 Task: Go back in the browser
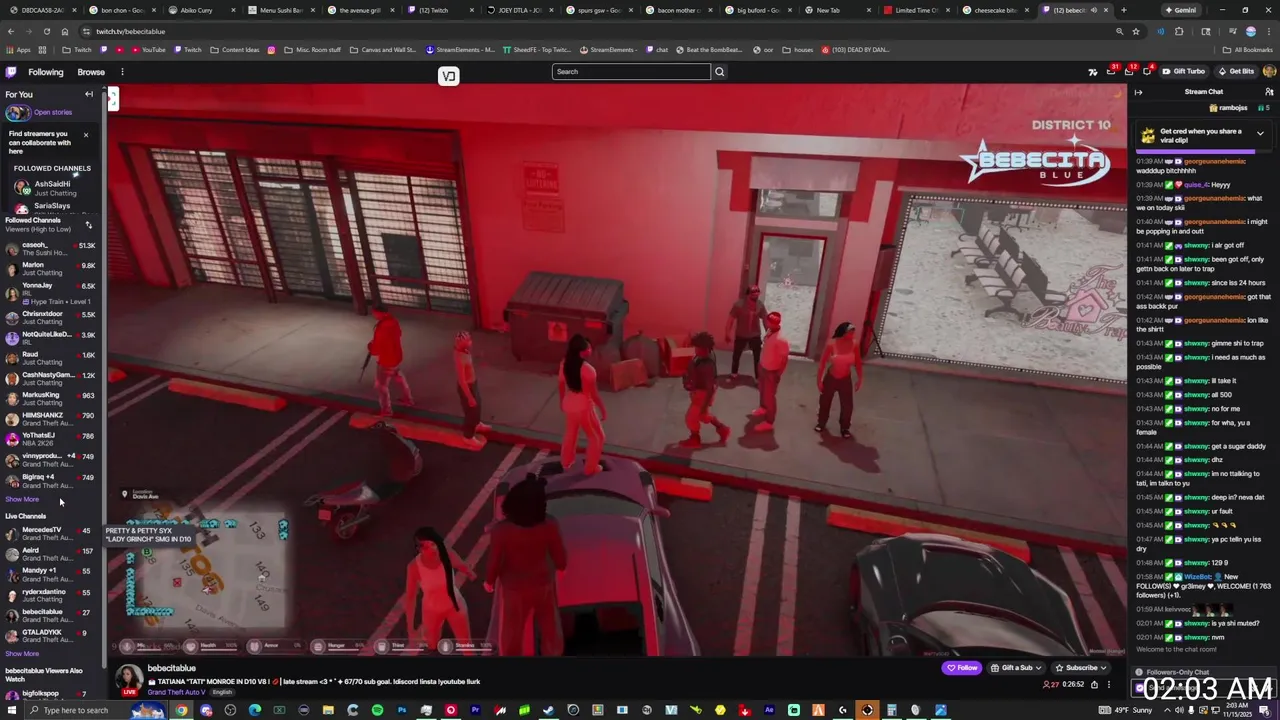point(11,31)
